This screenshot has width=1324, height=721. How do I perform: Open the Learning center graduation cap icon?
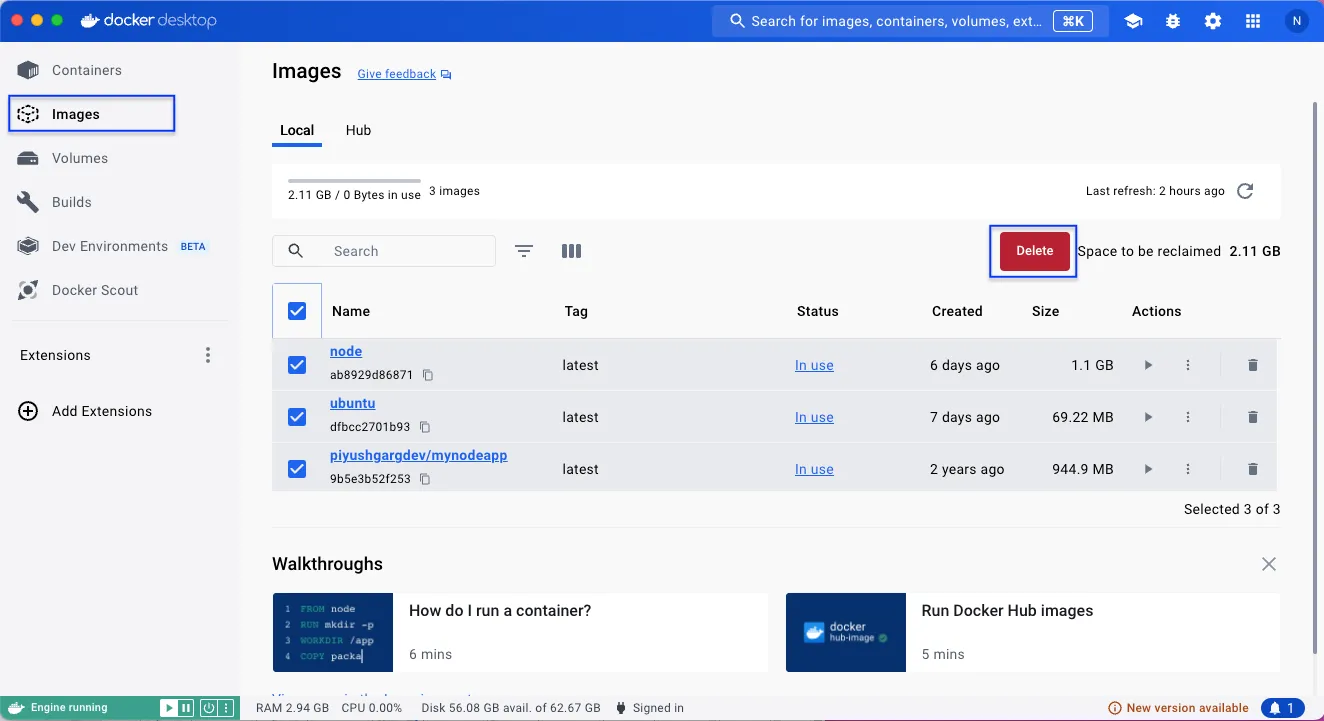pos(1133,21)
